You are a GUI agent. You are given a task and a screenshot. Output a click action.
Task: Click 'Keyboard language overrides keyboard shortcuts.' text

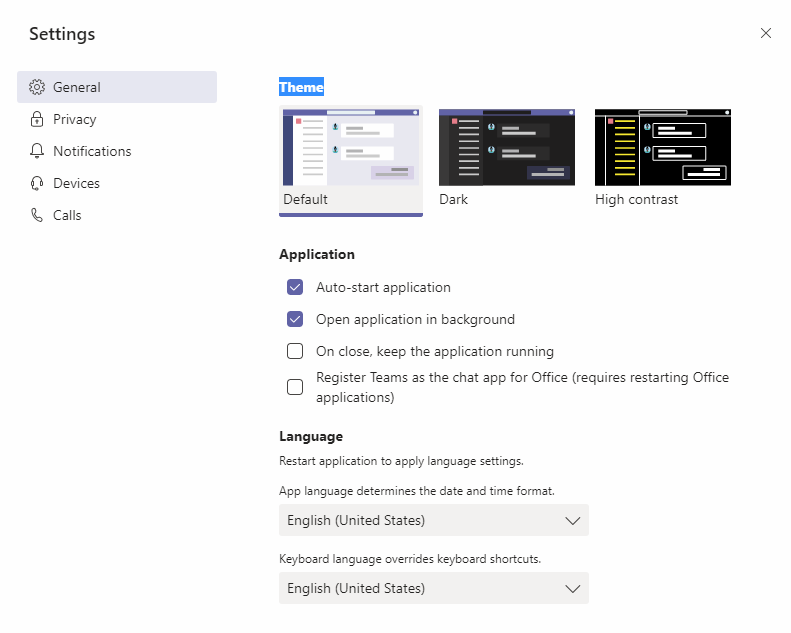[x=410, y=559]
